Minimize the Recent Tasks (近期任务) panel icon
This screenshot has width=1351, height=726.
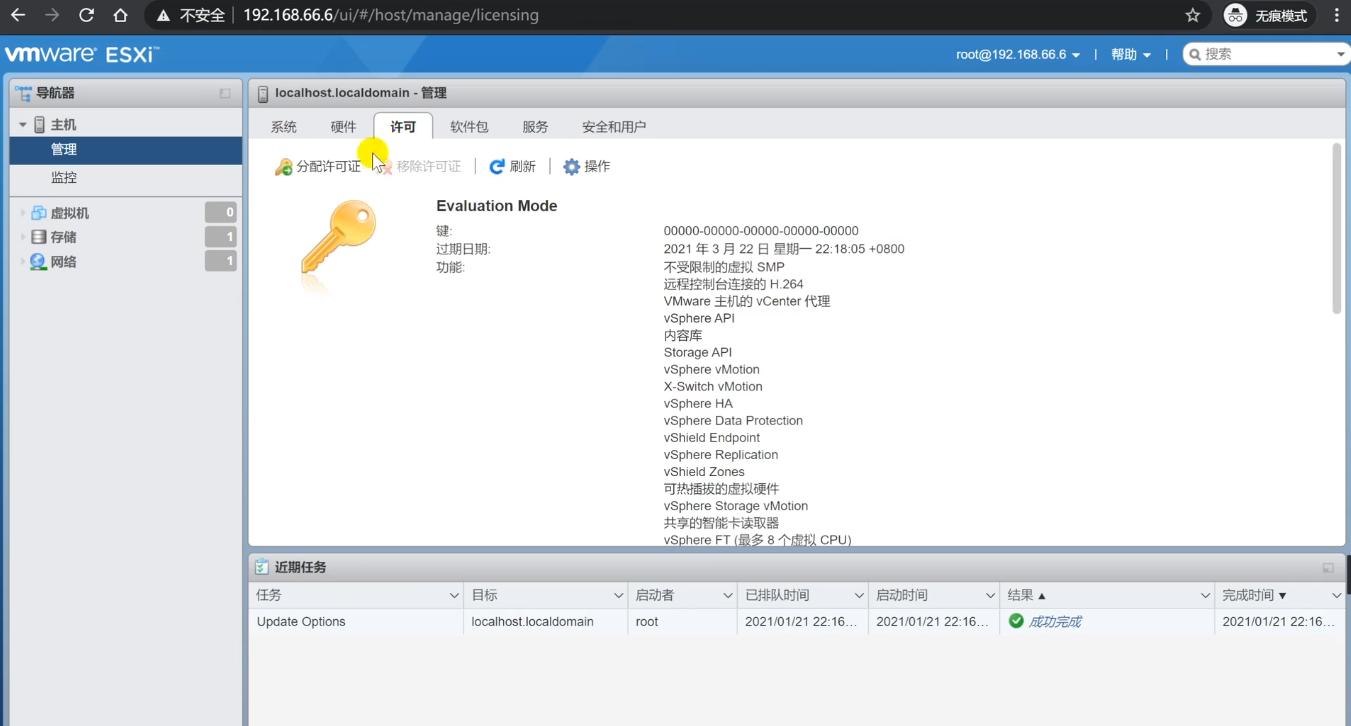coord(1328,568)
